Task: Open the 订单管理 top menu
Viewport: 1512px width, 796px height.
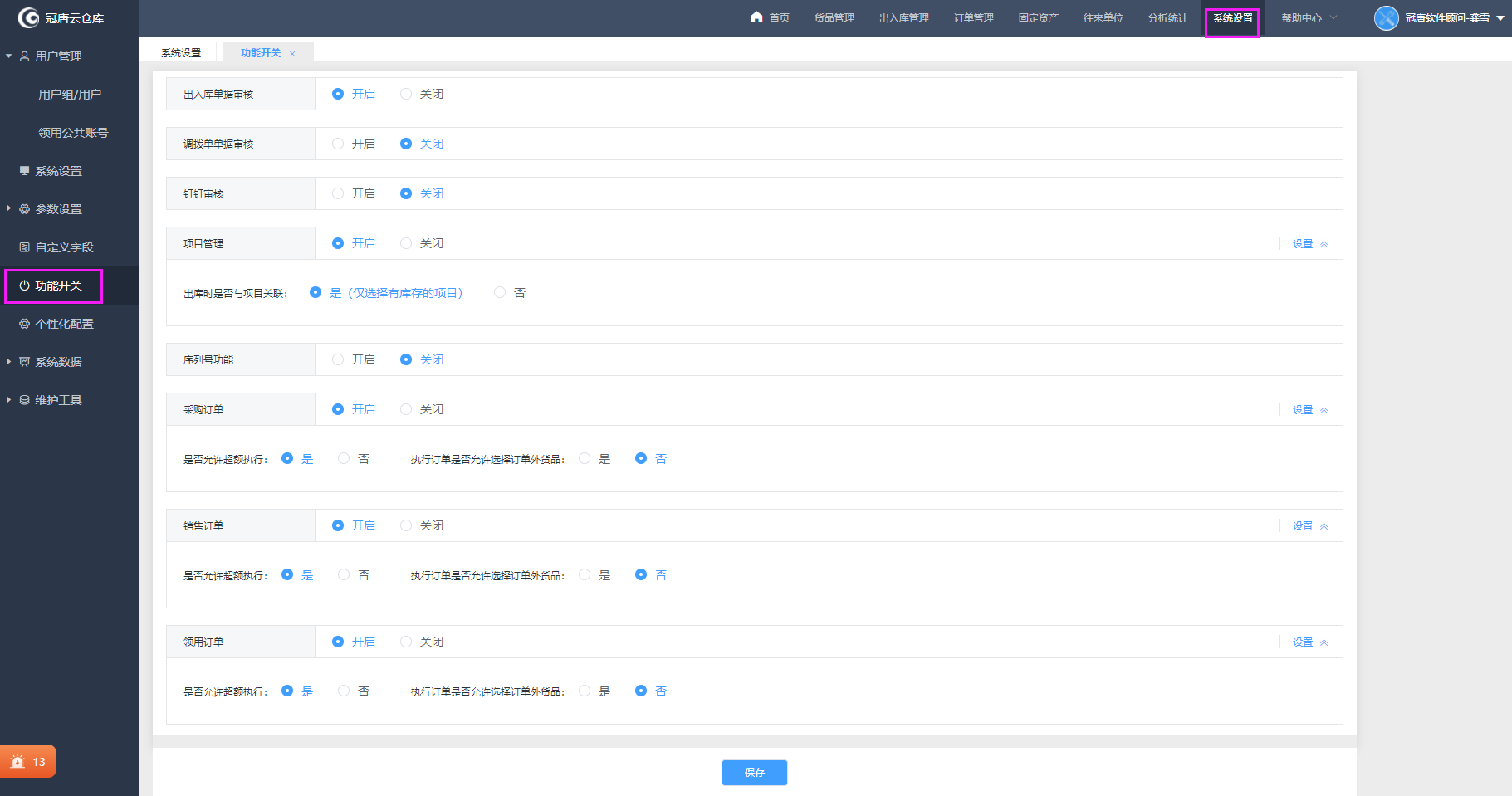Action: [x=973, y=17]
